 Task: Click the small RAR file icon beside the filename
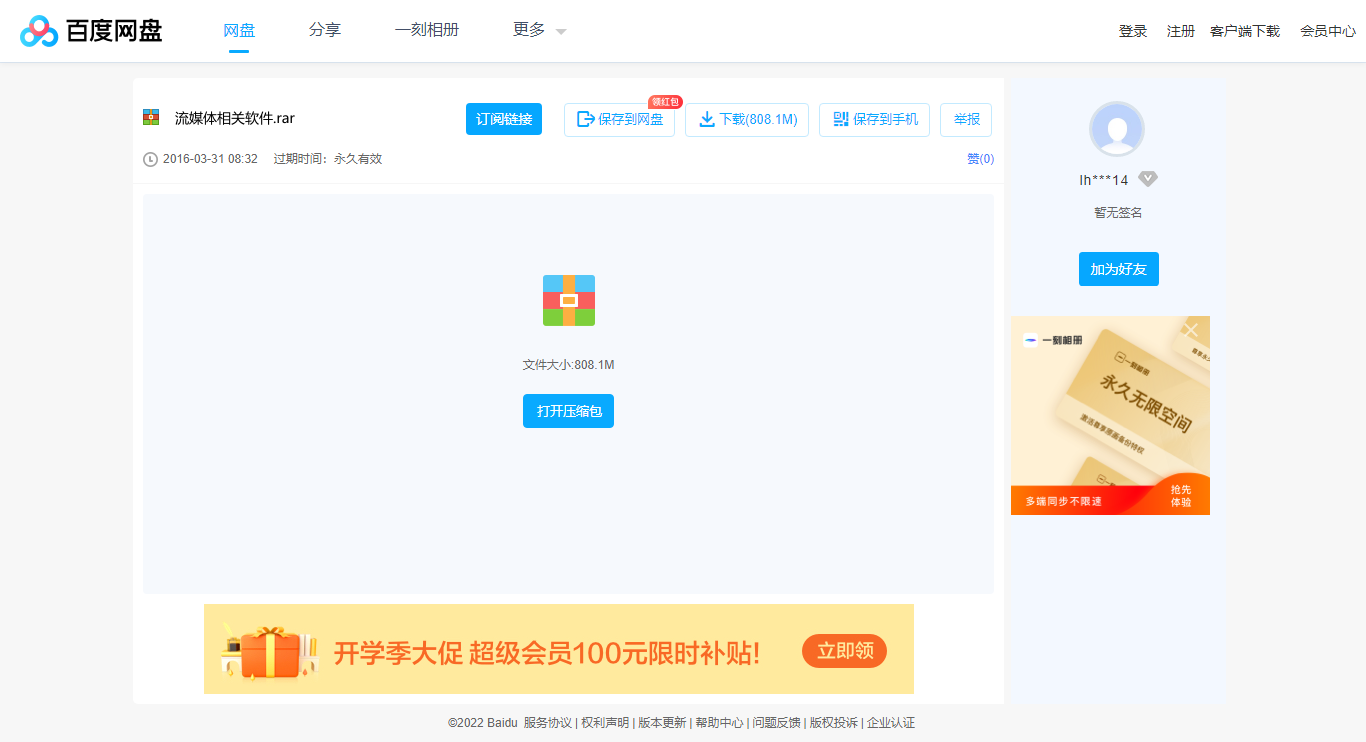click(x=151, y=116)
